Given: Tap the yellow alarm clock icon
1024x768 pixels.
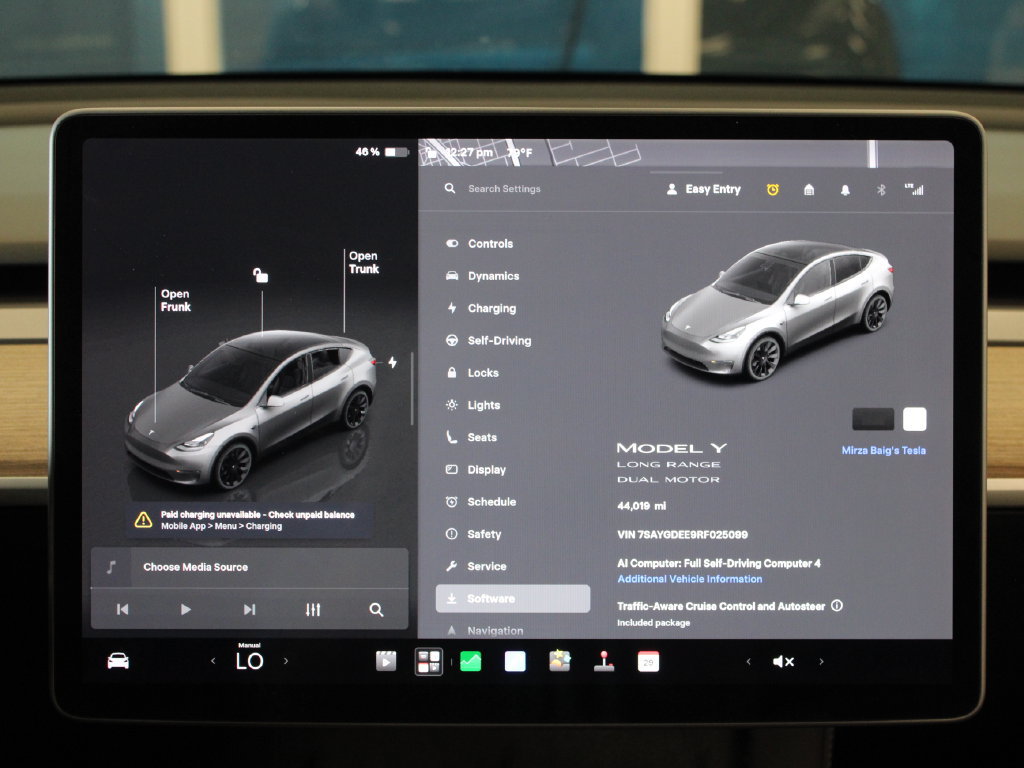Looking at the screenshot, I should (773, 189).
